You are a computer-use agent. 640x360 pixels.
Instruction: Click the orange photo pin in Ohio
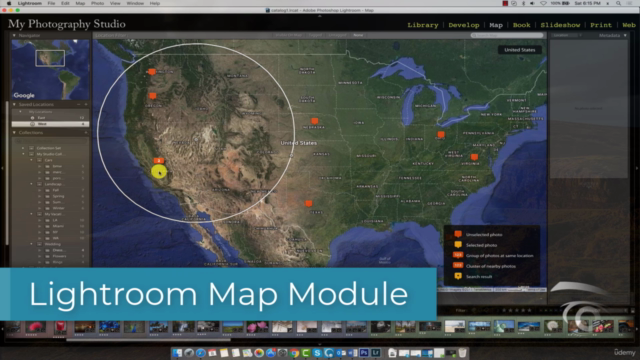click(441, 134)
